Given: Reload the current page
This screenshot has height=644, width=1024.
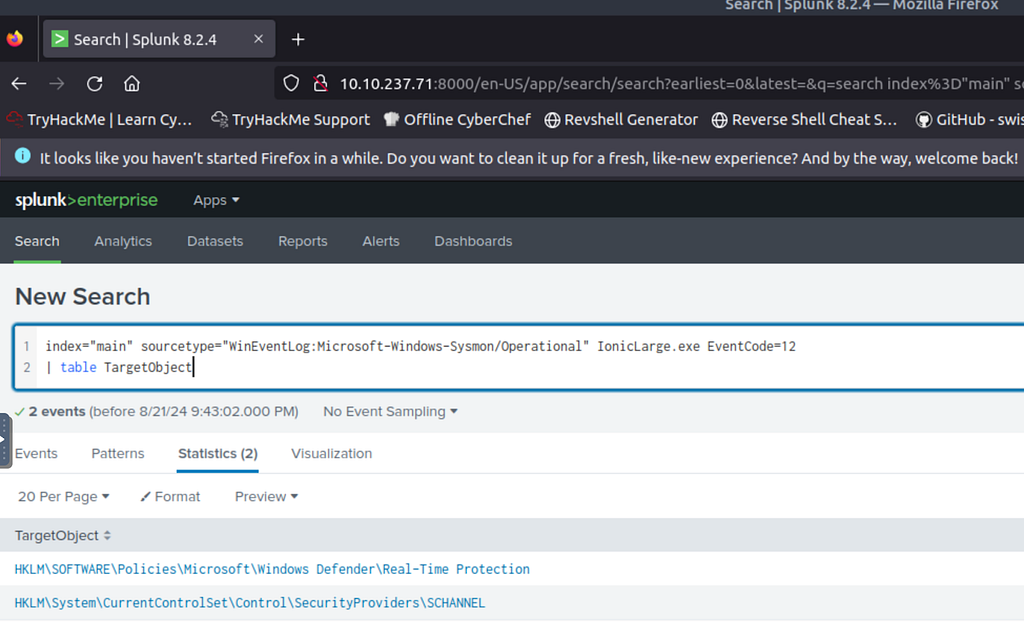Looking at the screenshot, I should tap(95, 84).
